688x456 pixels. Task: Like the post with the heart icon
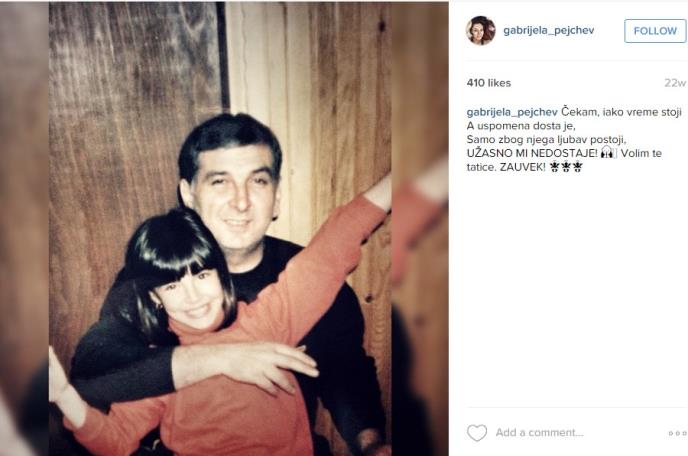coord(477,433)
